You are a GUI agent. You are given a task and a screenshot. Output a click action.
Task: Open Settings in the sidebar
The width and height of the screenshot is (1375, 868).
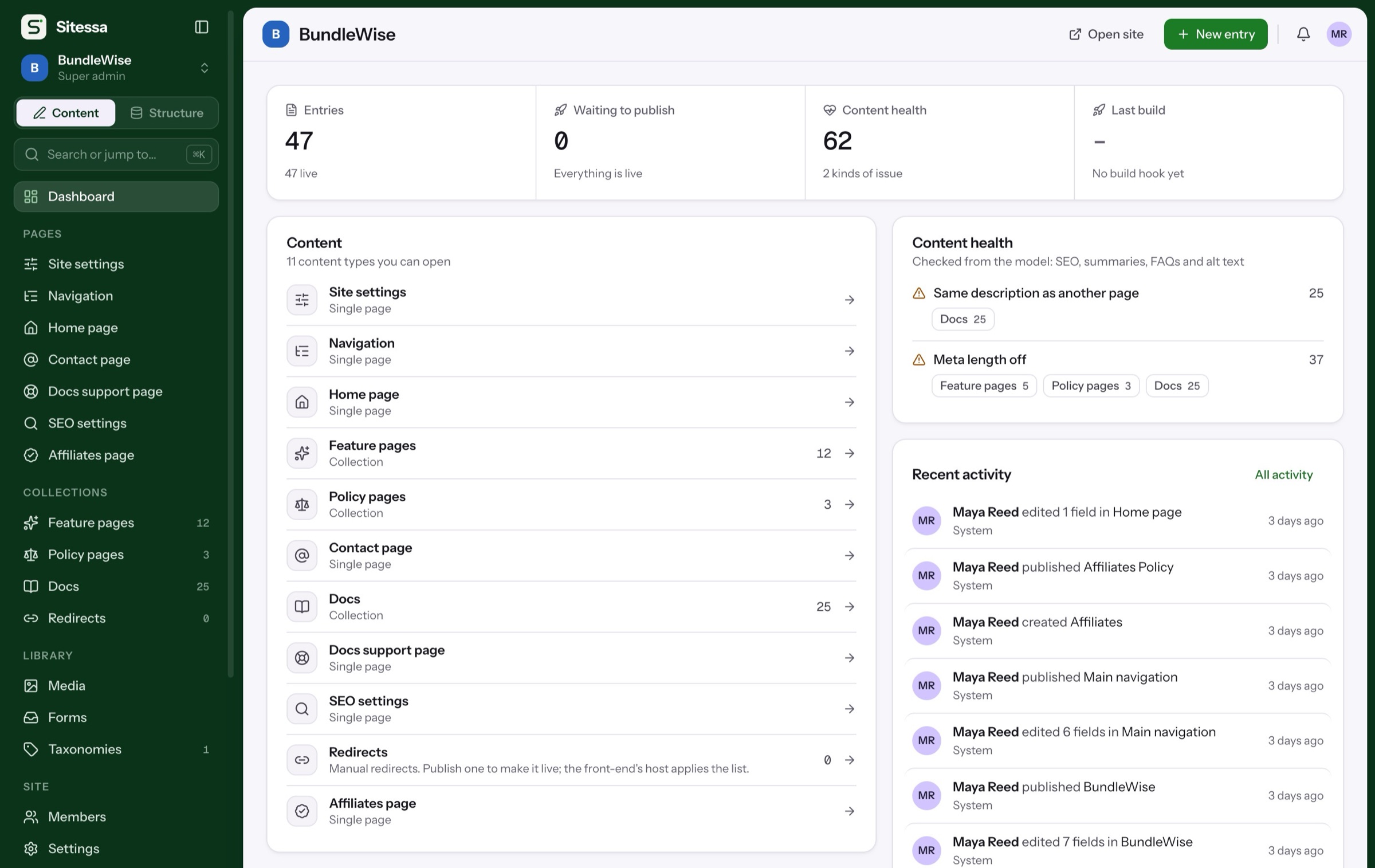116,849
